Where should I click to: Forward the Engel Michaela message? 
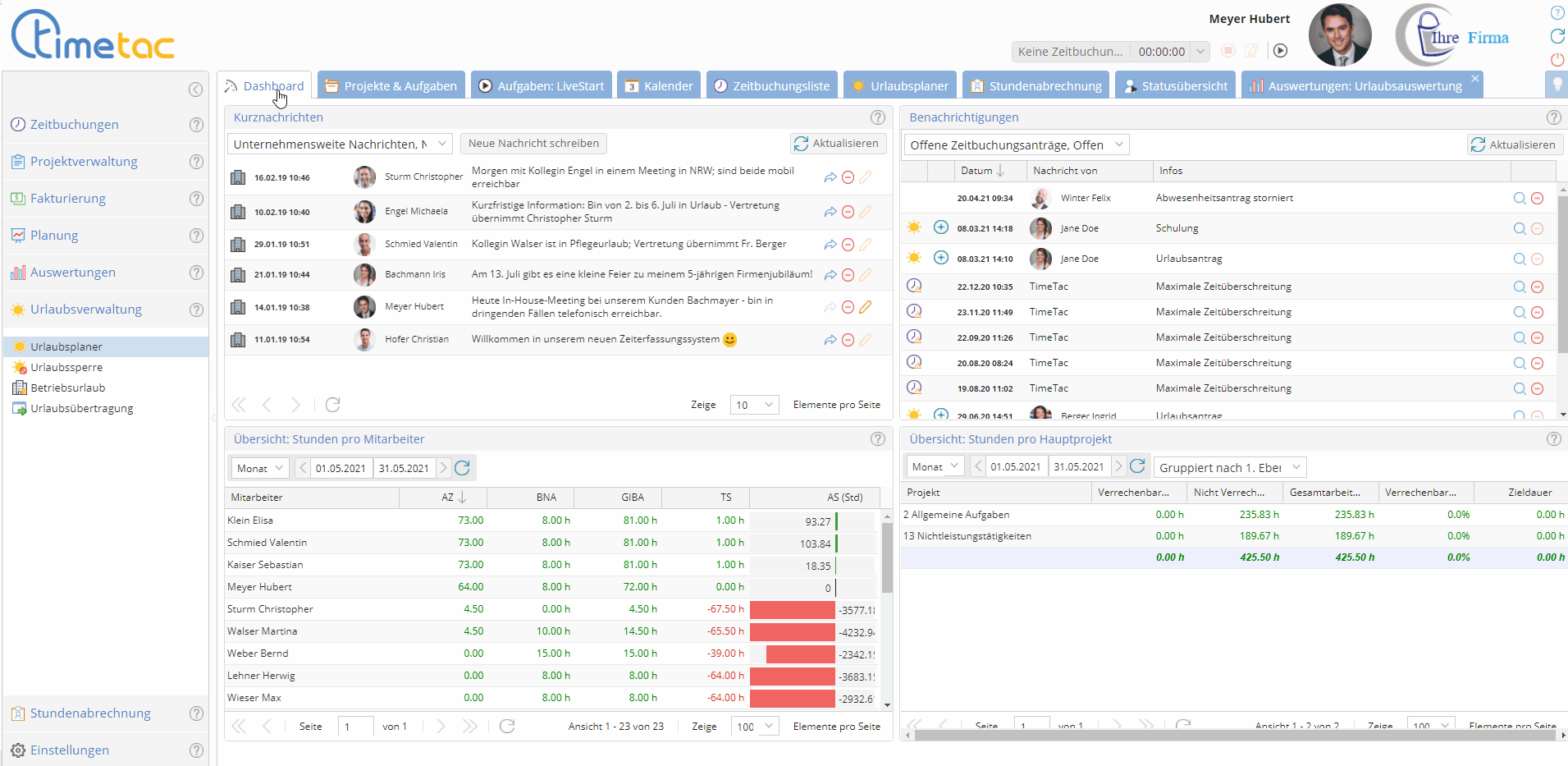pyautogui.click(x=830, y=212)
